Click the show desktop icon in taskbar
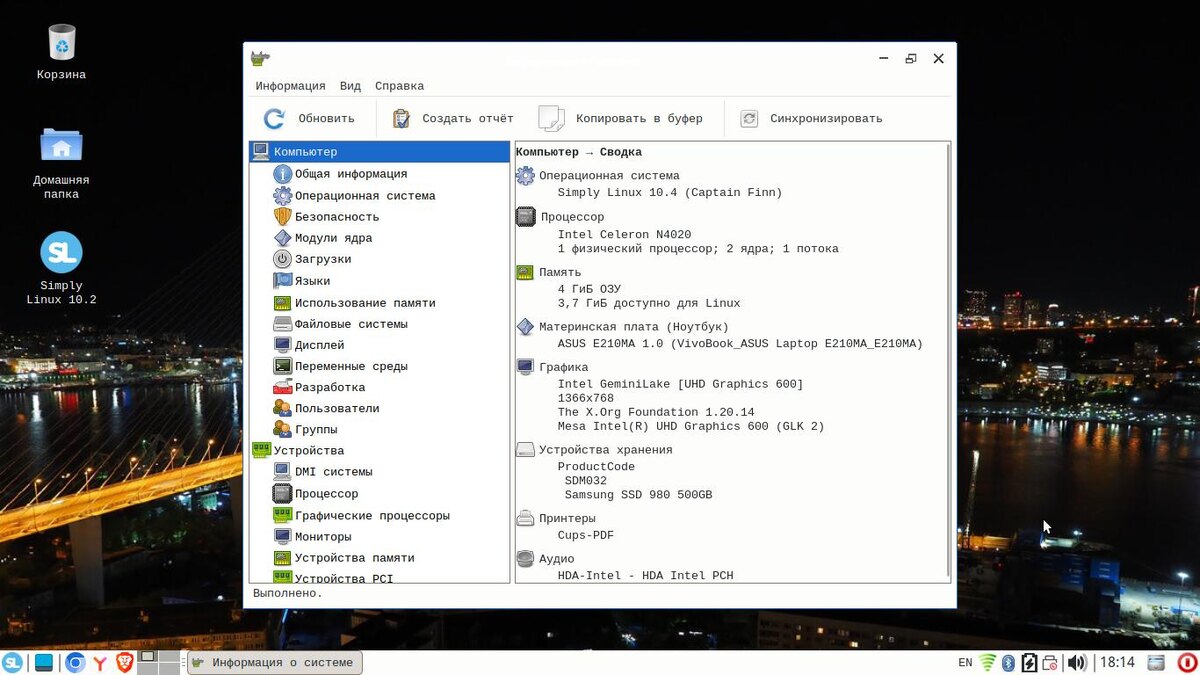The height and width of the screenshot is (675, 1200). [44, 662]
